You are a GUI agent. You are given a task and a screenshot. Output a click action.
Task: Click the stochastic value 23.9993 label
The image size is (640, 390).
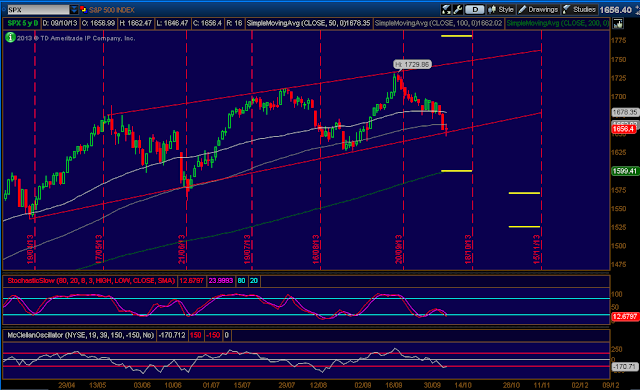point(221,281)
